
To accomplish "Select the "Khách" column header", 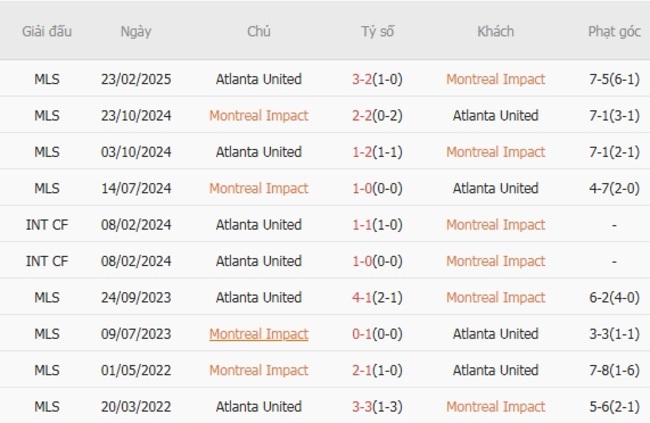I will 495,31.
